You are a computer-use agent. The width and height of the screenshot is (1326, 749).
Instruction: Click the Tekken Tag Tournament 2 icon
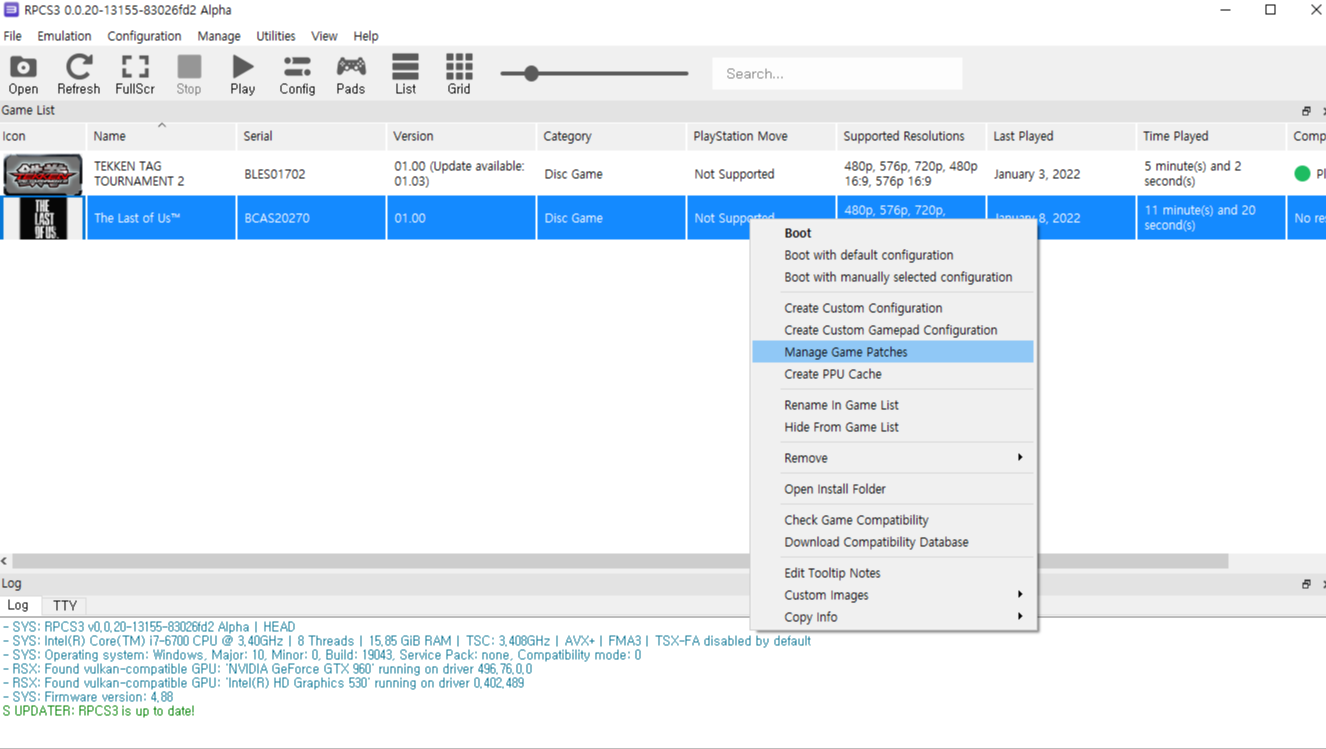click(42, 174)
